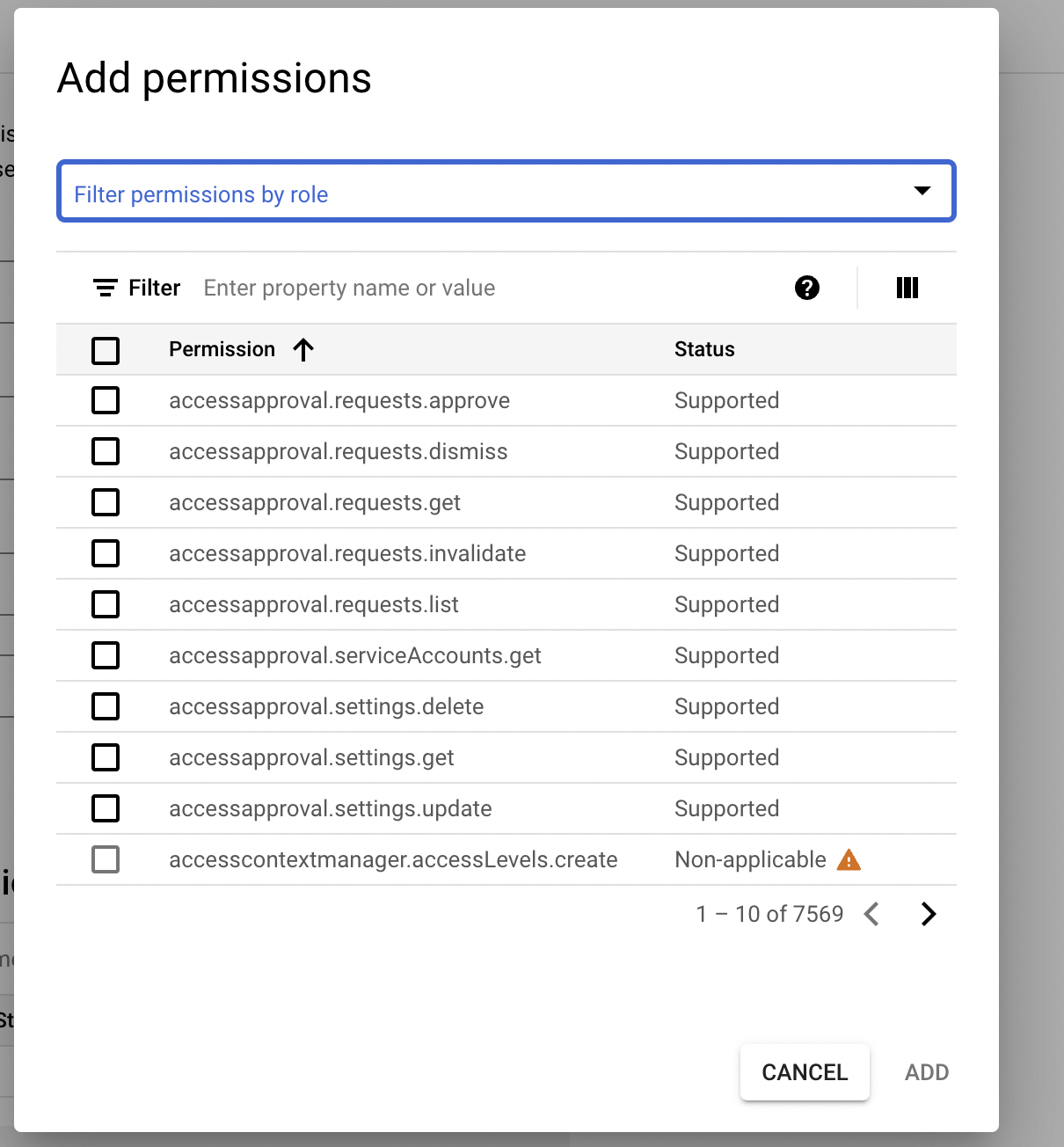
Task: Select the accessapproval.requests.dismiss row
Action: tap(105, 451)
